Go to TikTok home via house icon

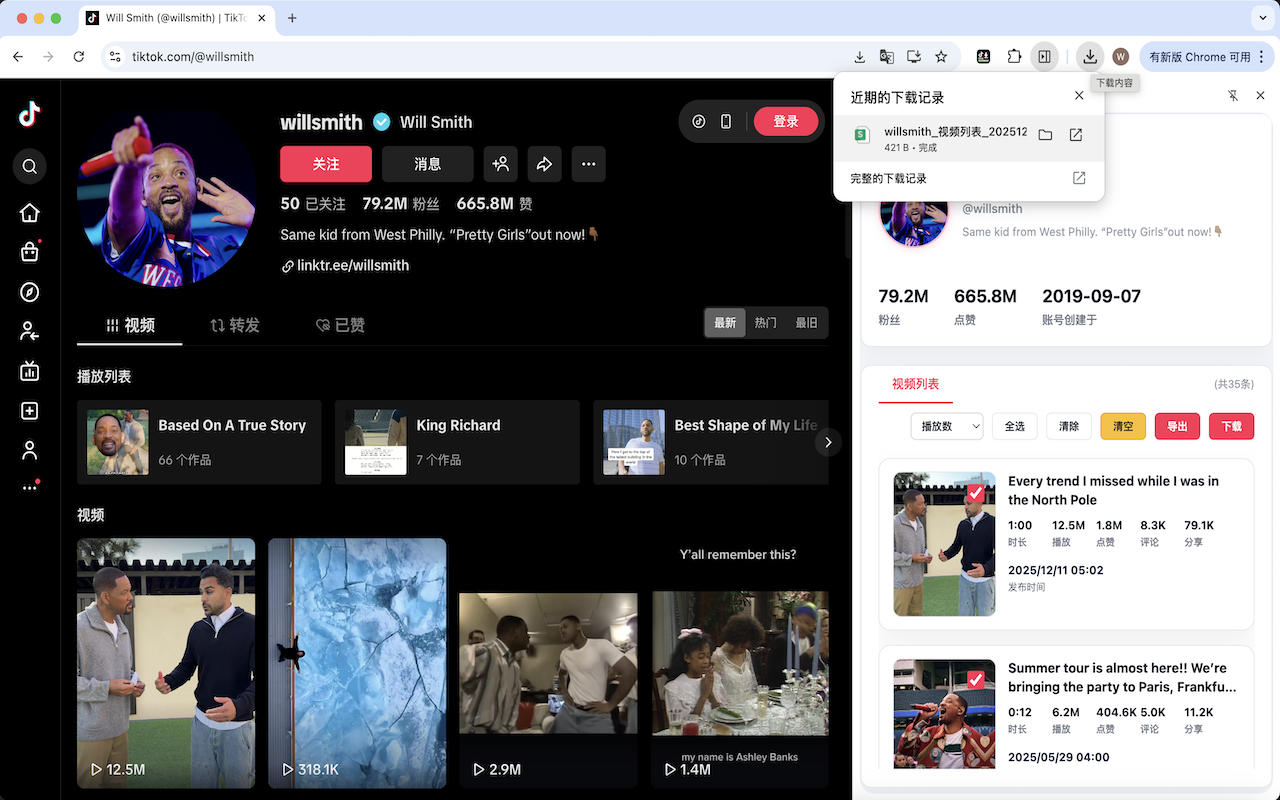tap(30, 212)
